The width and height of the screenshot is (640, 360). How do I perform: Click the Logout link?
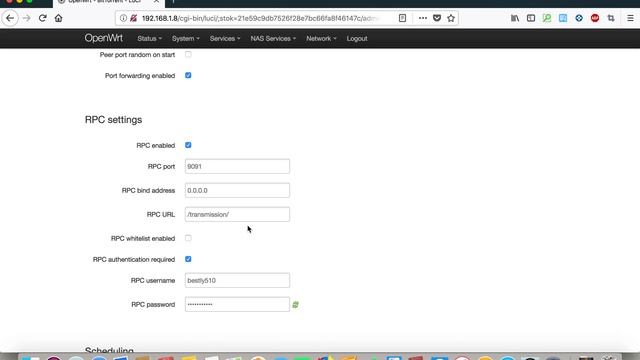click(x=357, y=38)
